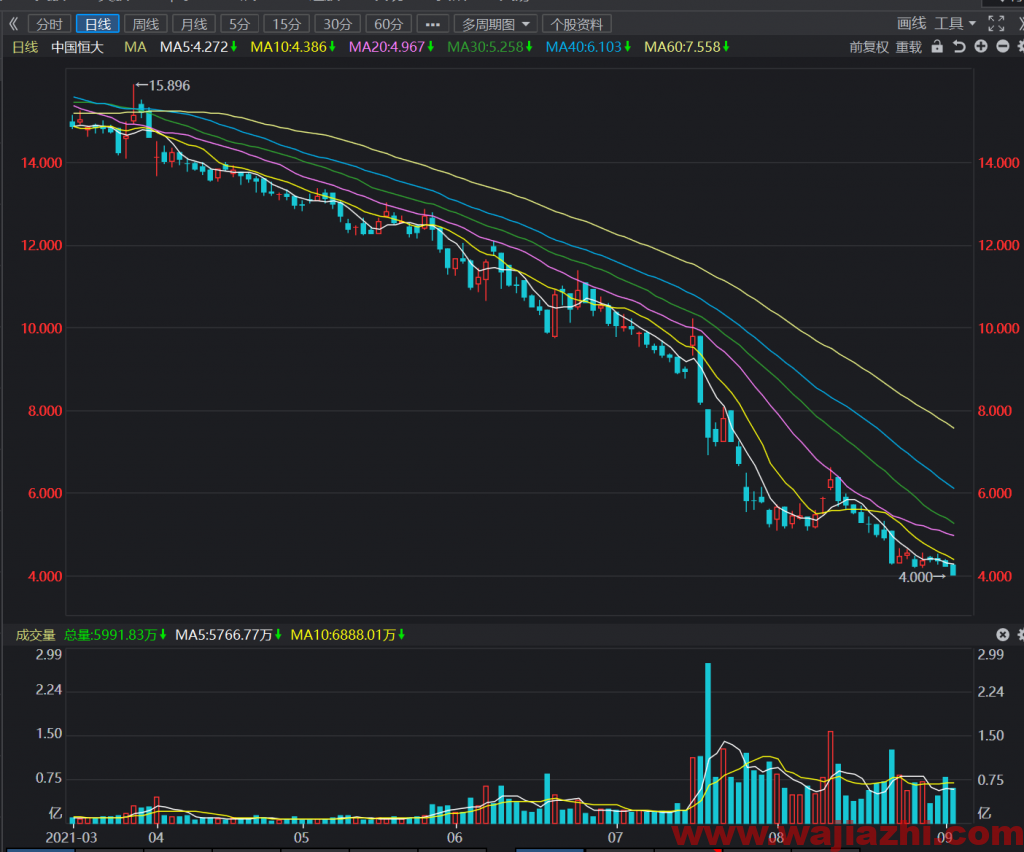Expand the 工具 tools dropdown
This screenshot has height=852, width=1024.
(x=955, y=24)
